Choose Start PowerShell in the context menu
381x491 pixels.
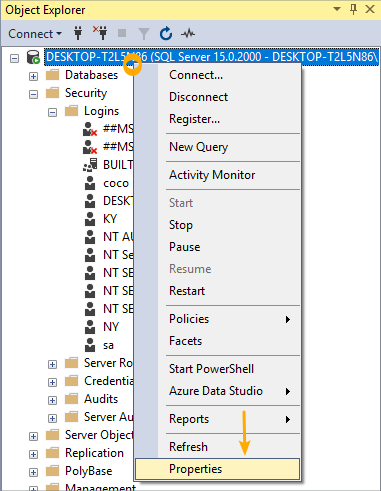pyautogui.click(x=217, y=369)
